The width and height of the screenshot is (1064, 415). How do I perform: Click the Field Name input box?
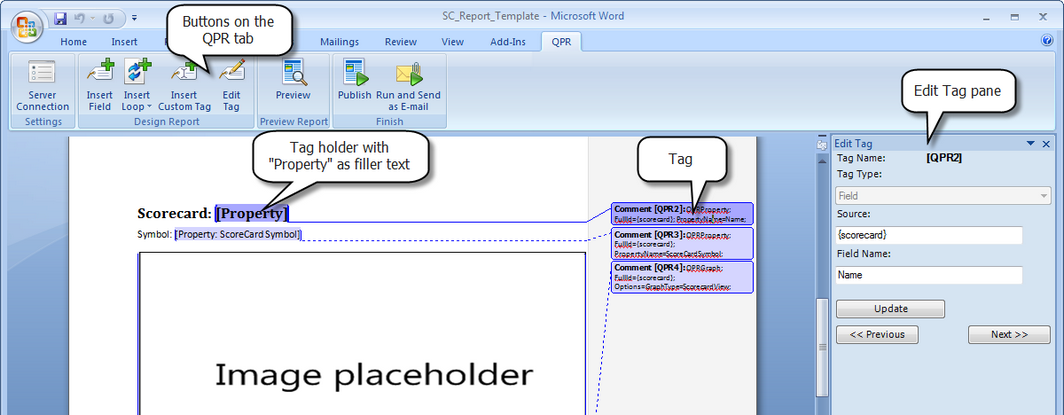pyautogui.click(x=929, y=275)
